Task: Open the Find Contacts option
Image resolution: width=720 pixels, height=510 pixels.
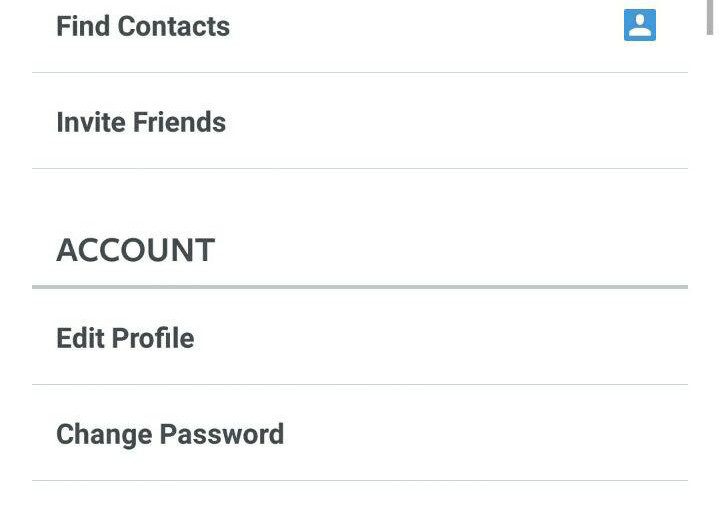Action: [x=300, y=26]
